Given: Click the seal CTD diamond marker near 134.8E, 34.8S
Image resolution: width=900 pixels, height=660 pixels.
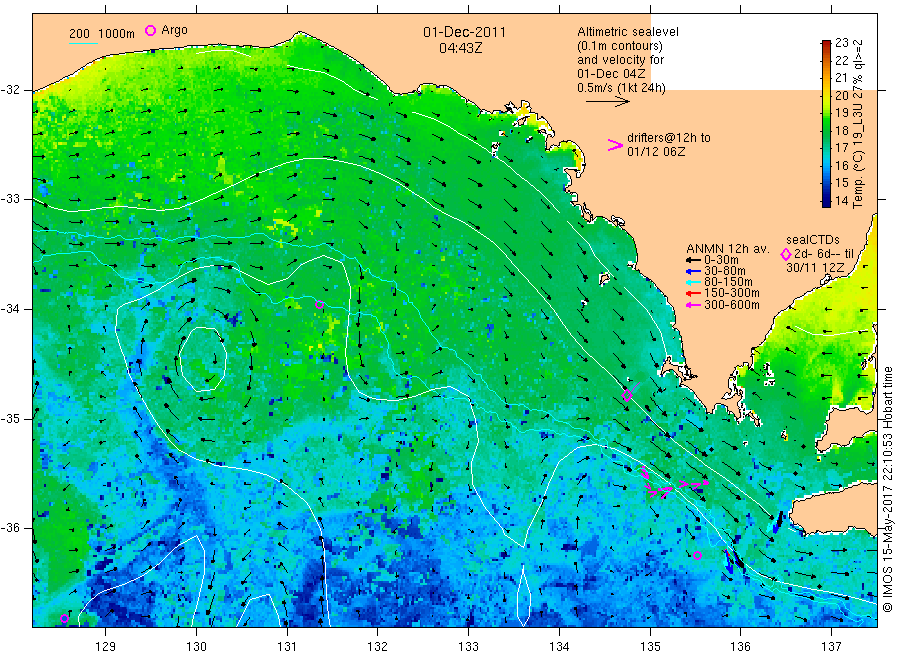Looking at the screenshot, I should point(627,395).
